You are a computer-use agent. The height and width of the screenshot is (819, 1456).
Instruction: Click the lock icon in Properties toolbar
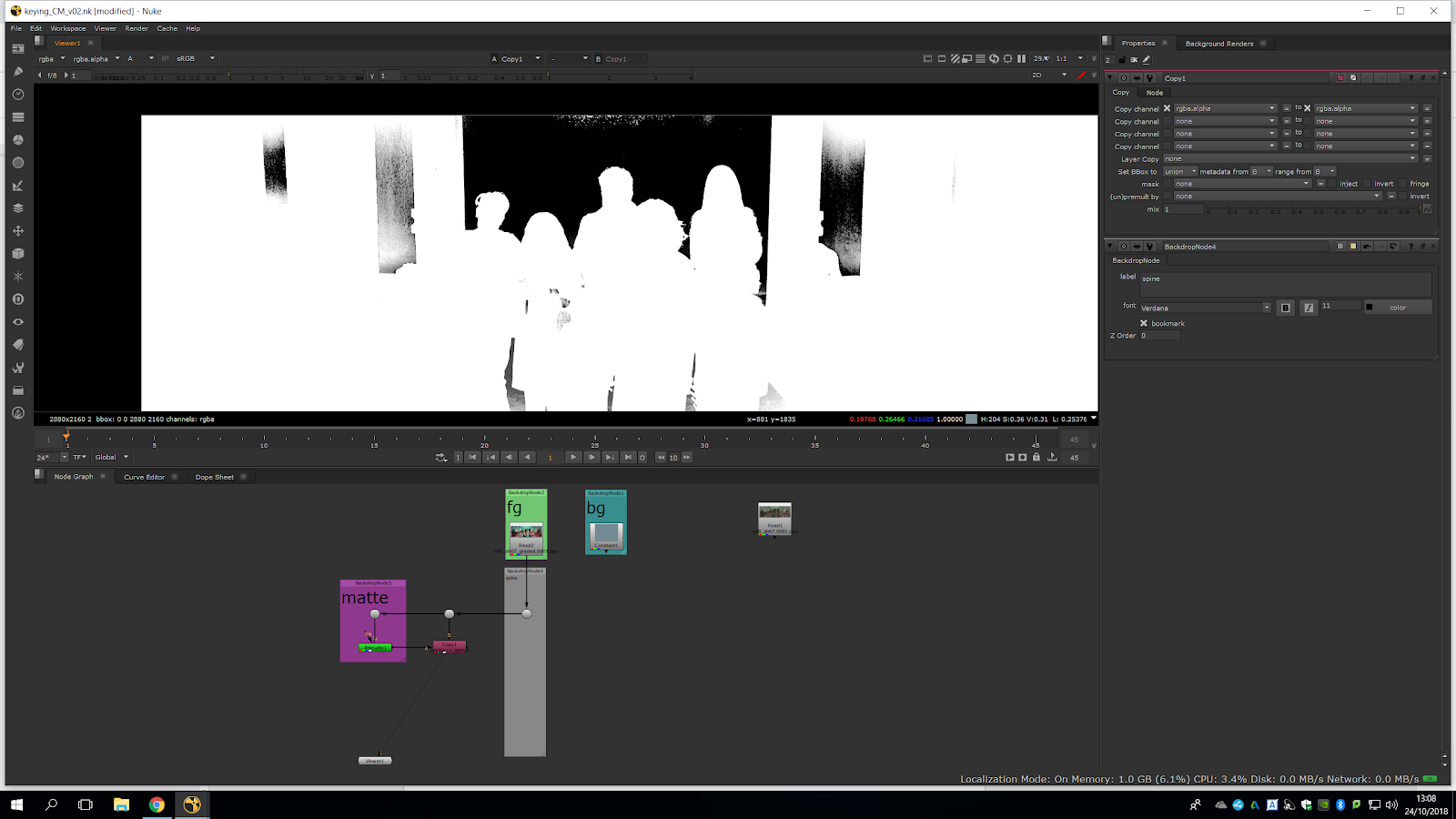pos(1121,60)
